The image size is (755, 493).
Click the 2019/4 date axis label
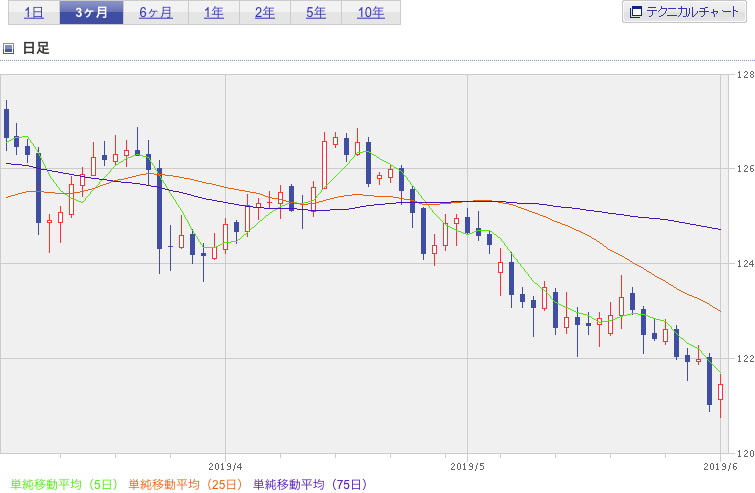coord(225,467)
